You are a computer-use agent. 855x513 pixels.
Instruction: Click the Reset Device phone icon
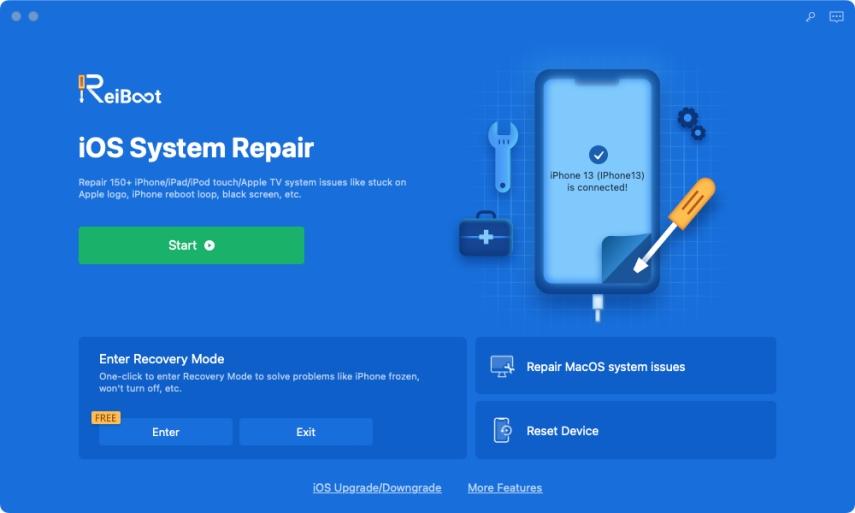[503, 430]
